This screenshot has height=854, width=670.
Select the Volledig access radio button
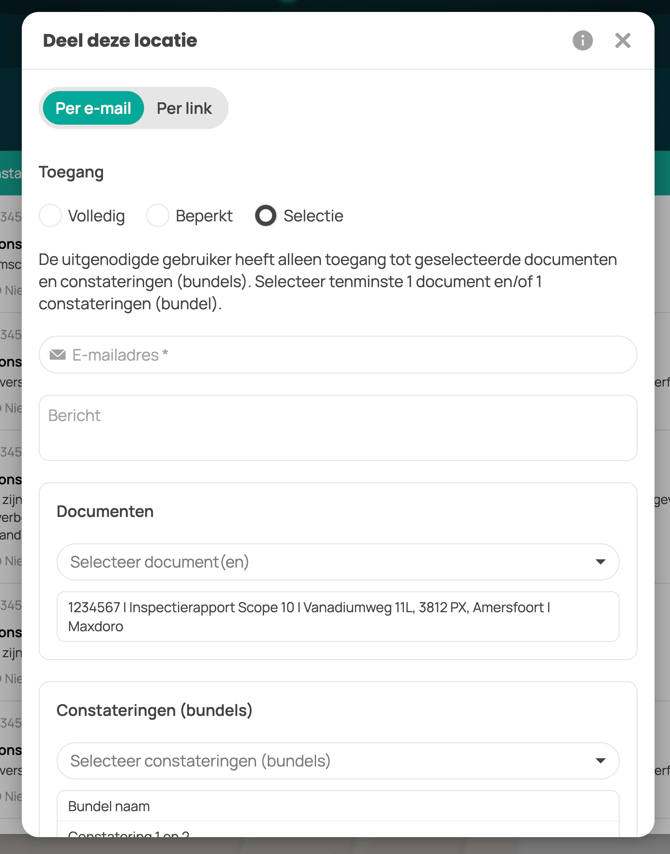tap(50, 216)
